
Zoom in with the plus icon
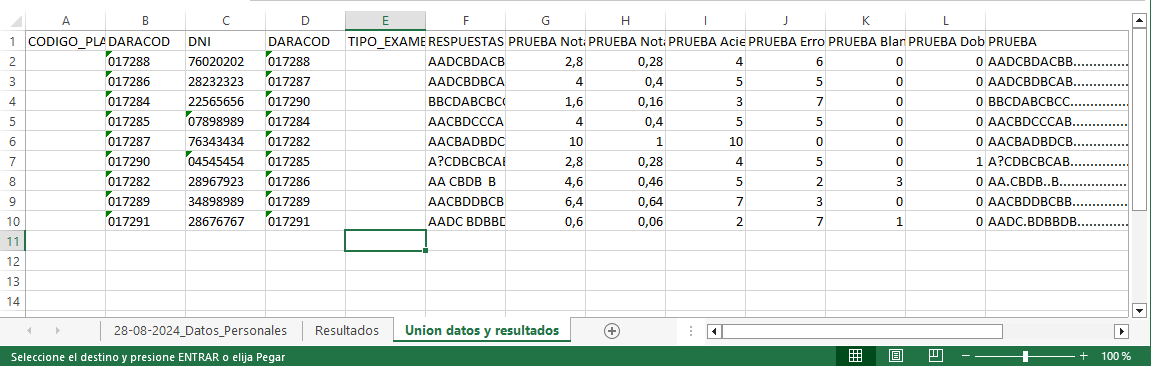click(x=1084, y=356)
